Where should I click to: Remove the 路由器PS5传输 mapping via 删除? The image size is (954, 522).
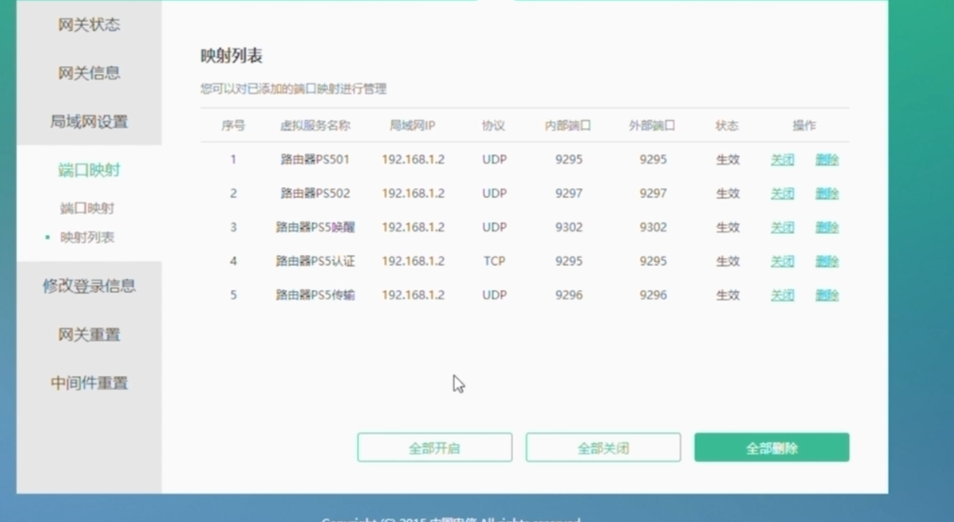coord(827,296)
